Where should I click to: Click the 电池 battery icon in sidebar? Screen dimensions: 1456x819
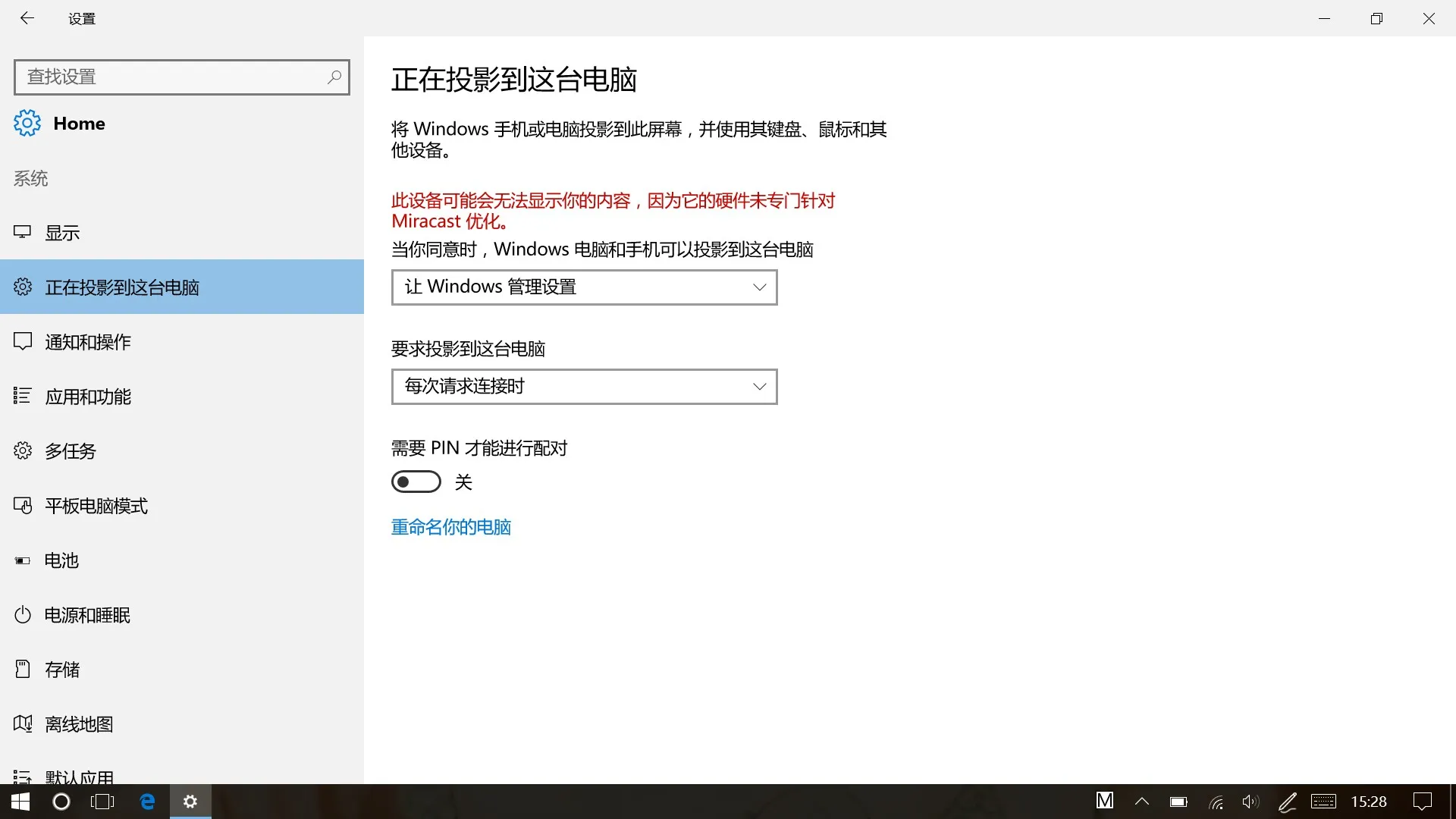[23, 560]
